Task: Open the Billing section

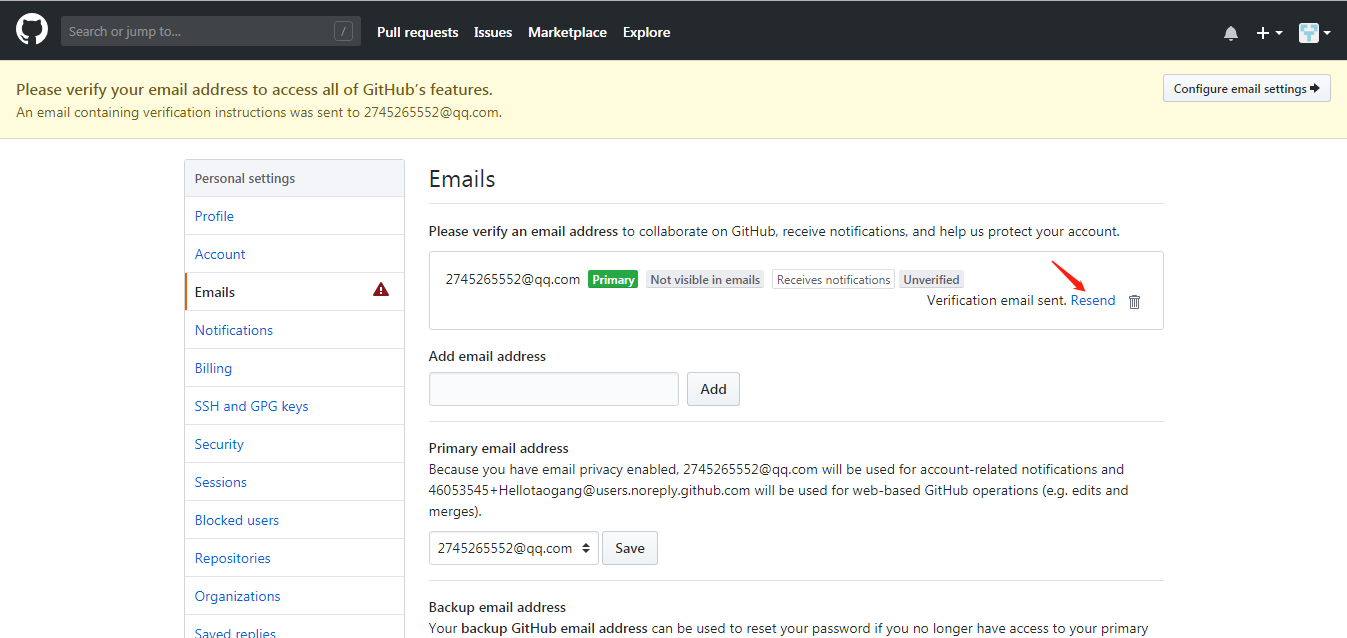Action: click(213, 368)
